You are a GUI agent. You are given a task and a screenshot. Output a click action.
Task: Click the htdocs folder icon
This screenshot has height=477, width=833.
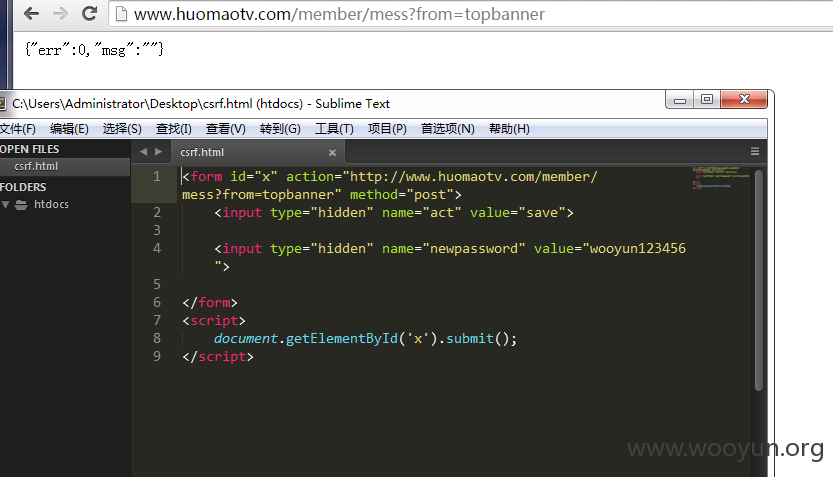pyautogui.click(x=21, y=205)
